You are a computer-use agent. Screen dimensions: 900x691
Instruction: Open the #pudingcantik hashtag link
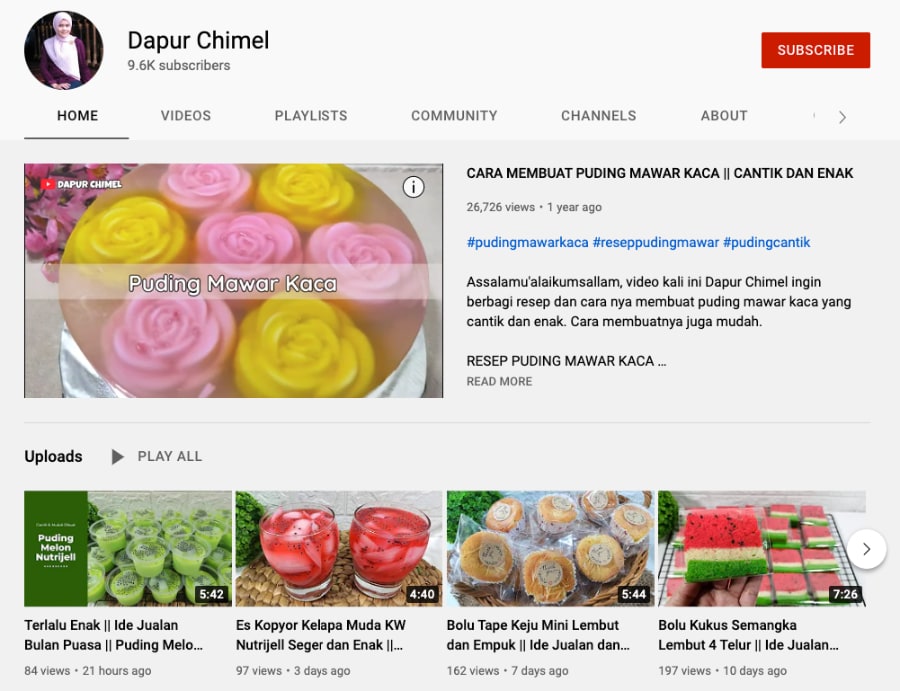(766, 243)
